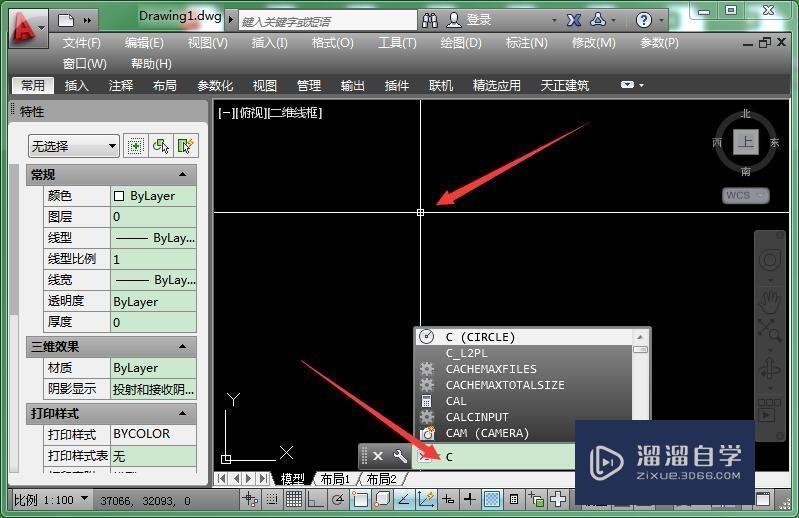799x518 pixels.
Task: Toggle Grid Display in status bar
Action: (294, 500)
